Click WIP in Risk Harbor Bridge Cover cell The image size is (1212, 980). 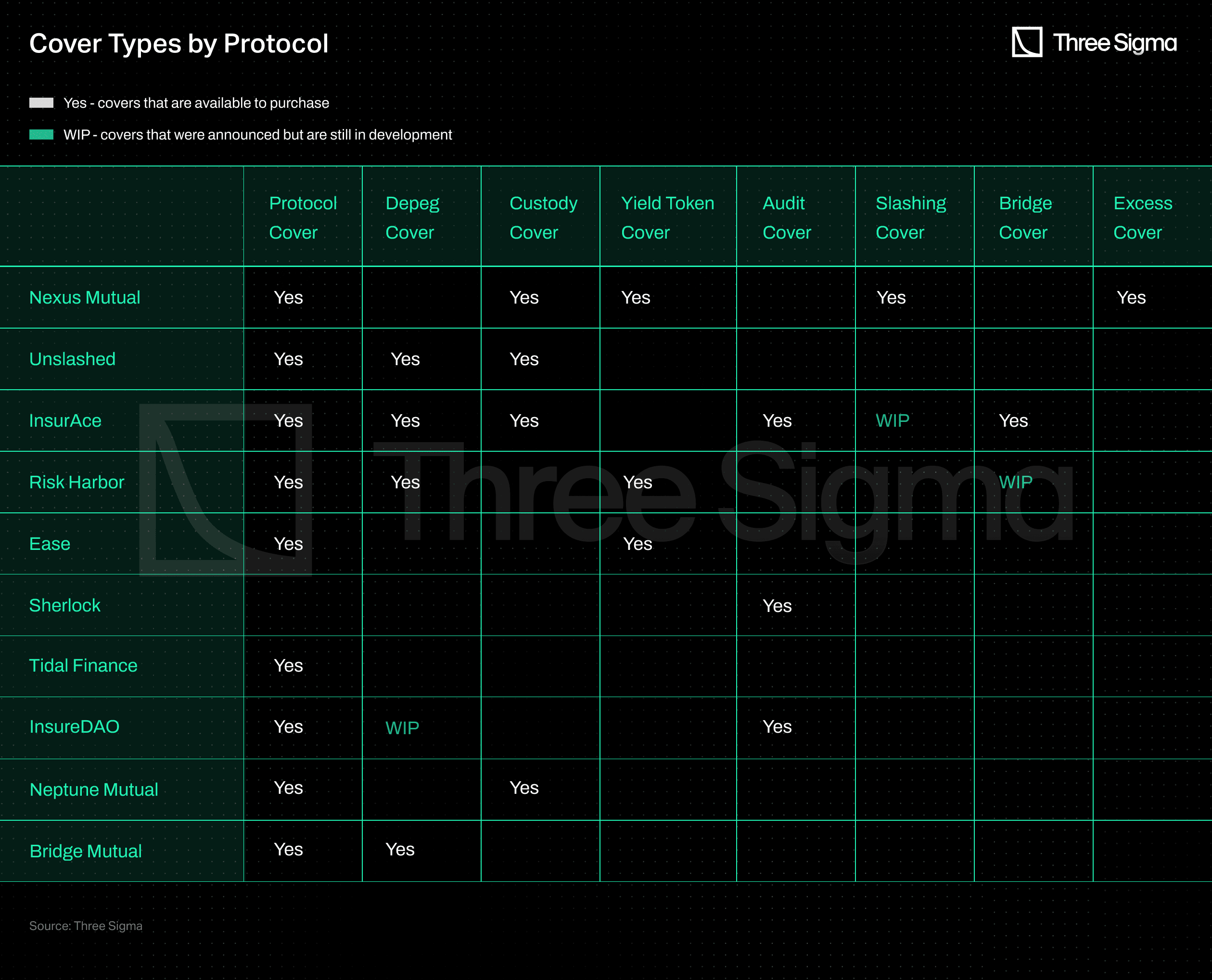(x=1015, y=482)
